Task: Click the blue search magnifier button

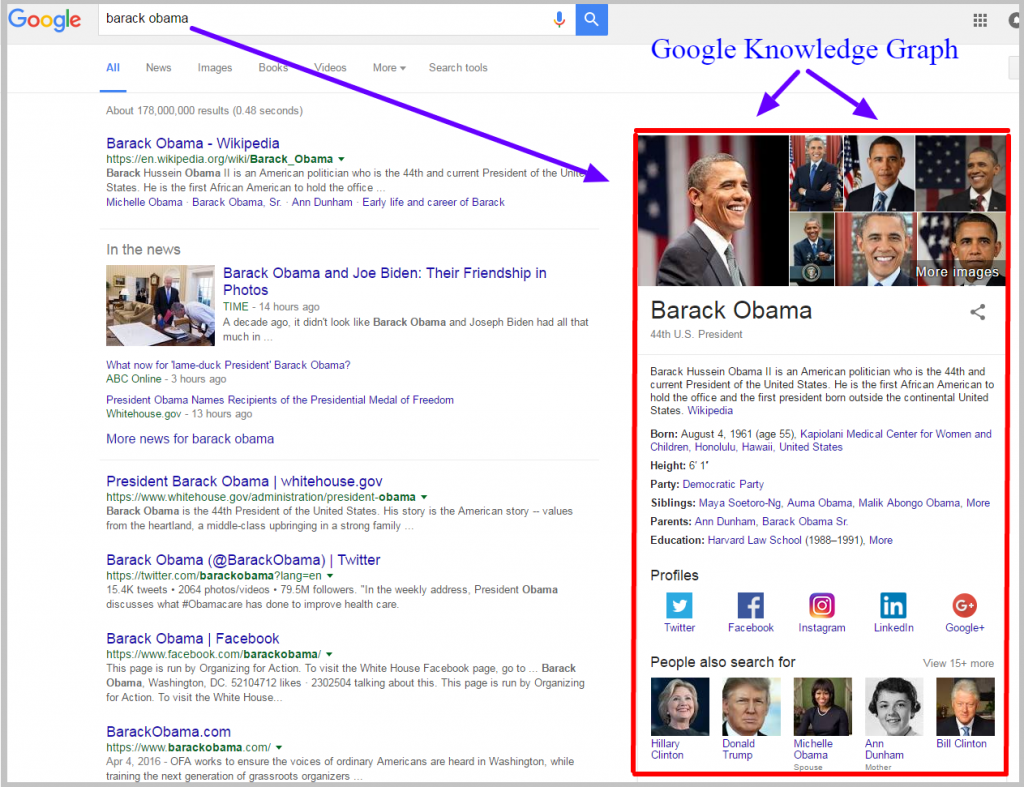Action: coord(591,20)
